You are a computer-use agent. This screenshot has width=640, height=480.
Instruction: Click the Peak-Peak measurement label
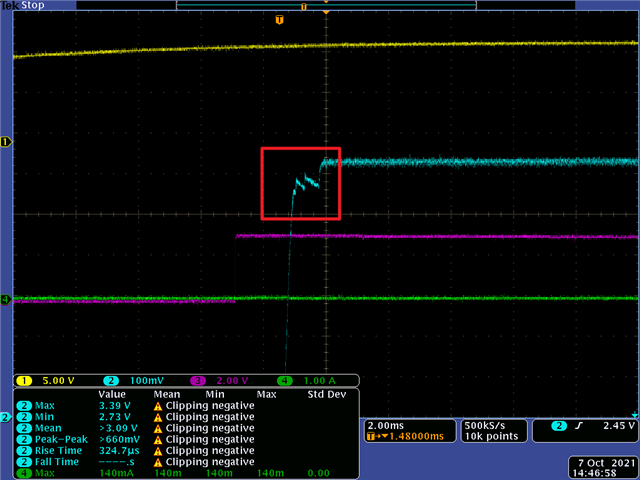point(61,439)
